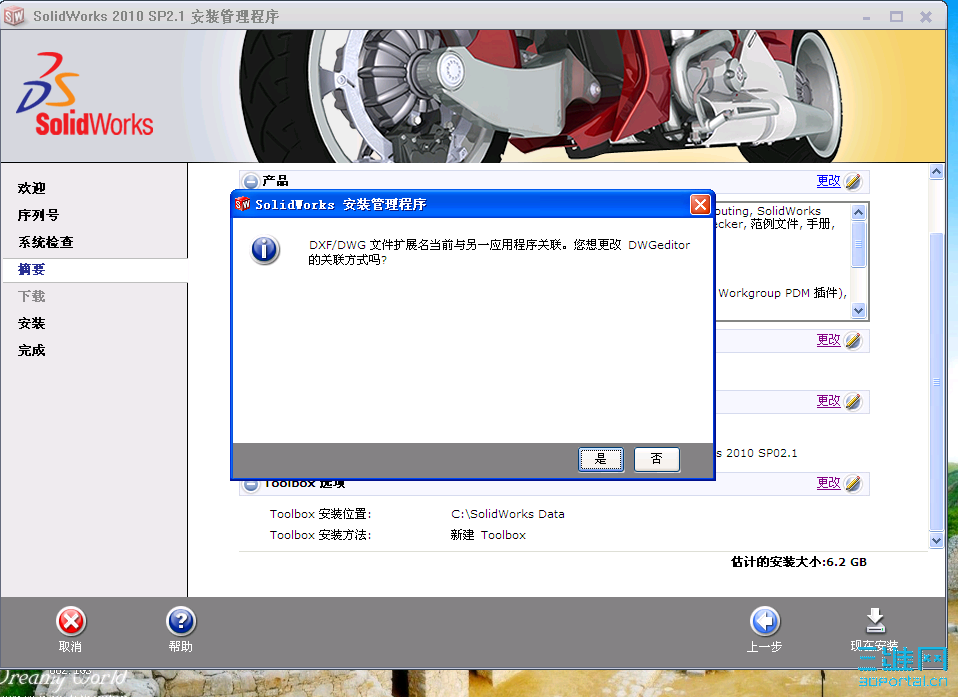
Task: Select 完成 step in sidebar
Action: (x=32, y=350)
